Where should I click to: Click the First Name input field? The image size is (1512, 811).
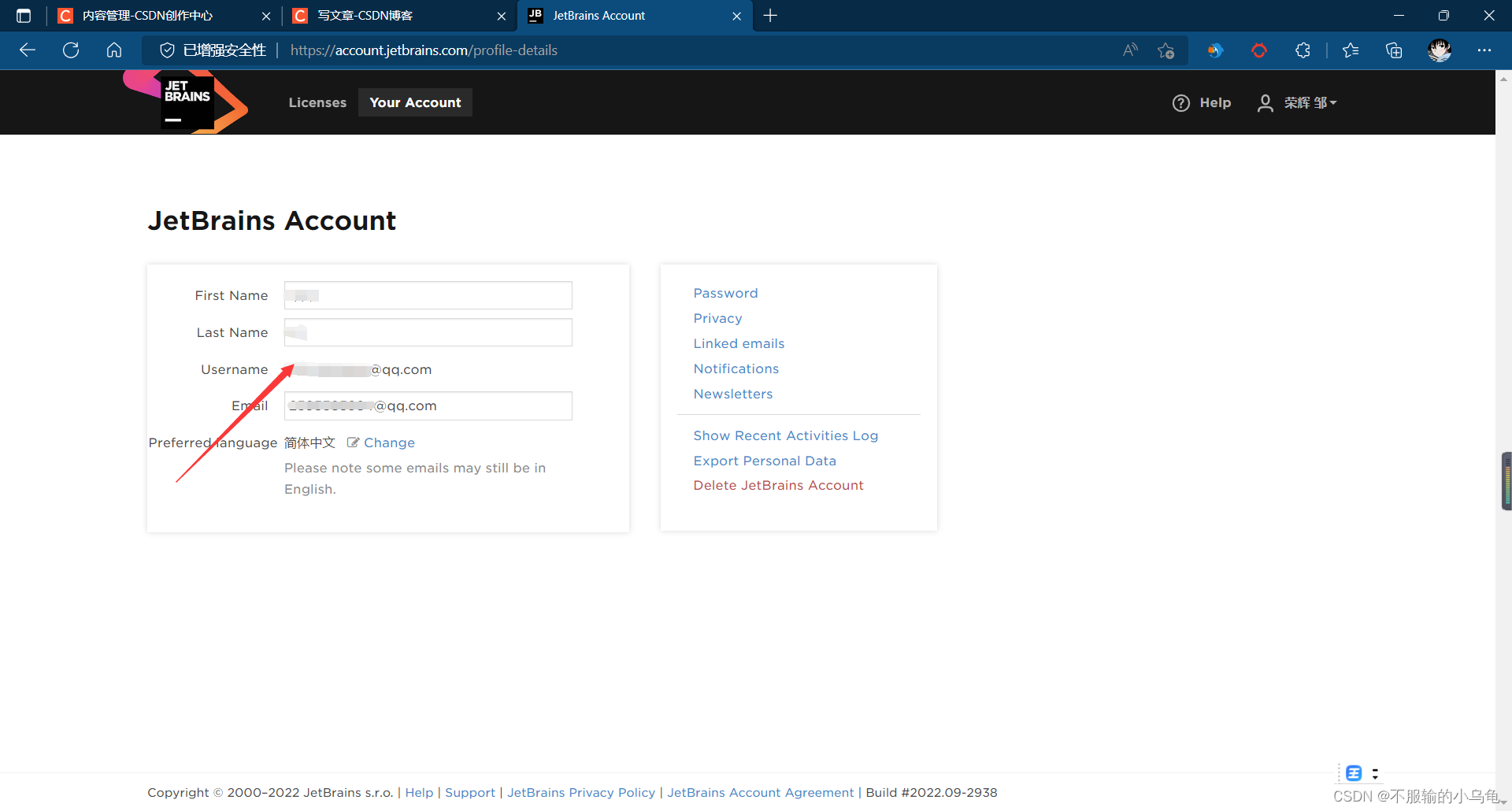[x=428, y=295]
